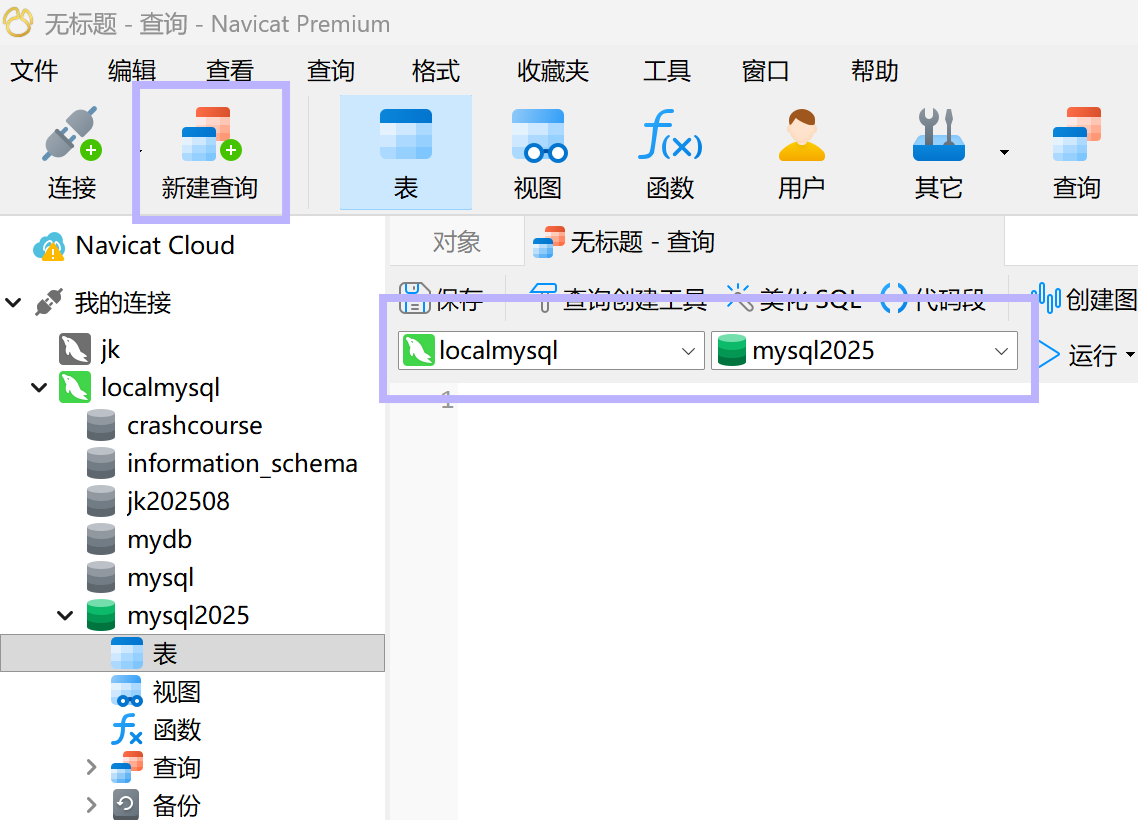Image resolution: width=1138 pixels, height=820 pixels.
Task: Open the Edit menu
Action: pos(132,71)
